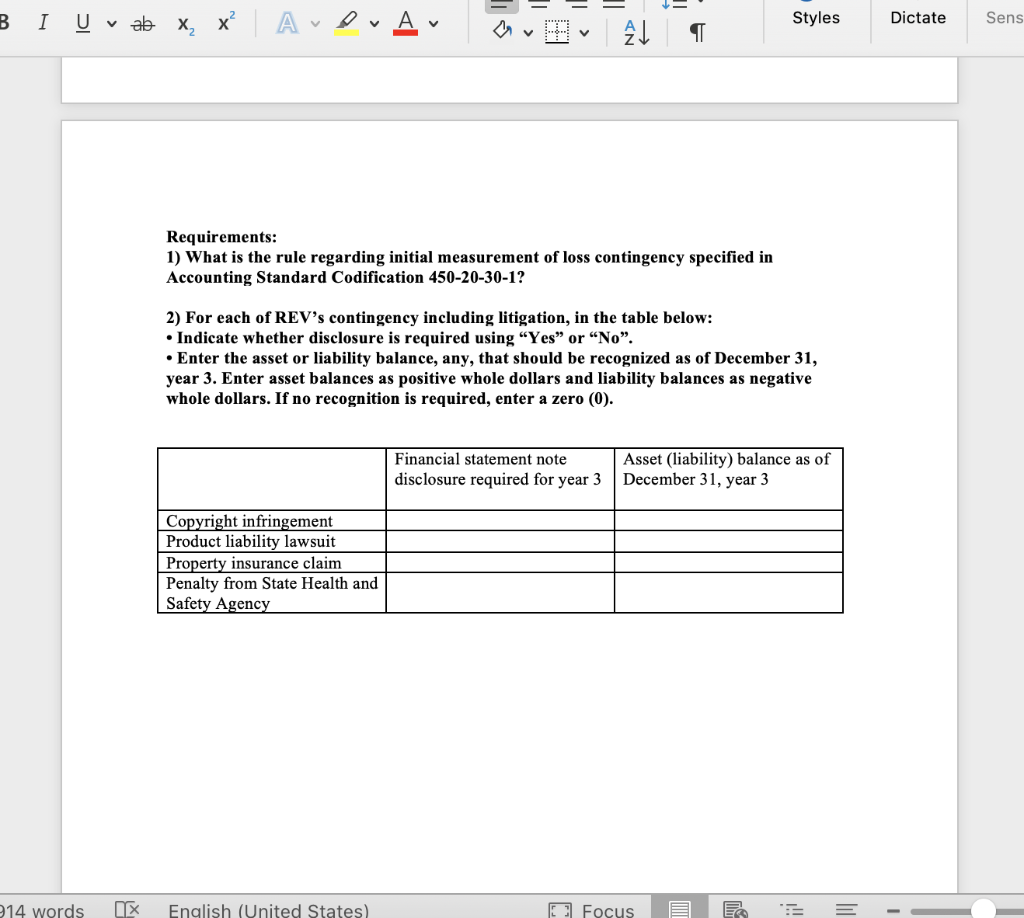Start Dictate
This screenshot has width=1024, height=918.
pos(918,18)
